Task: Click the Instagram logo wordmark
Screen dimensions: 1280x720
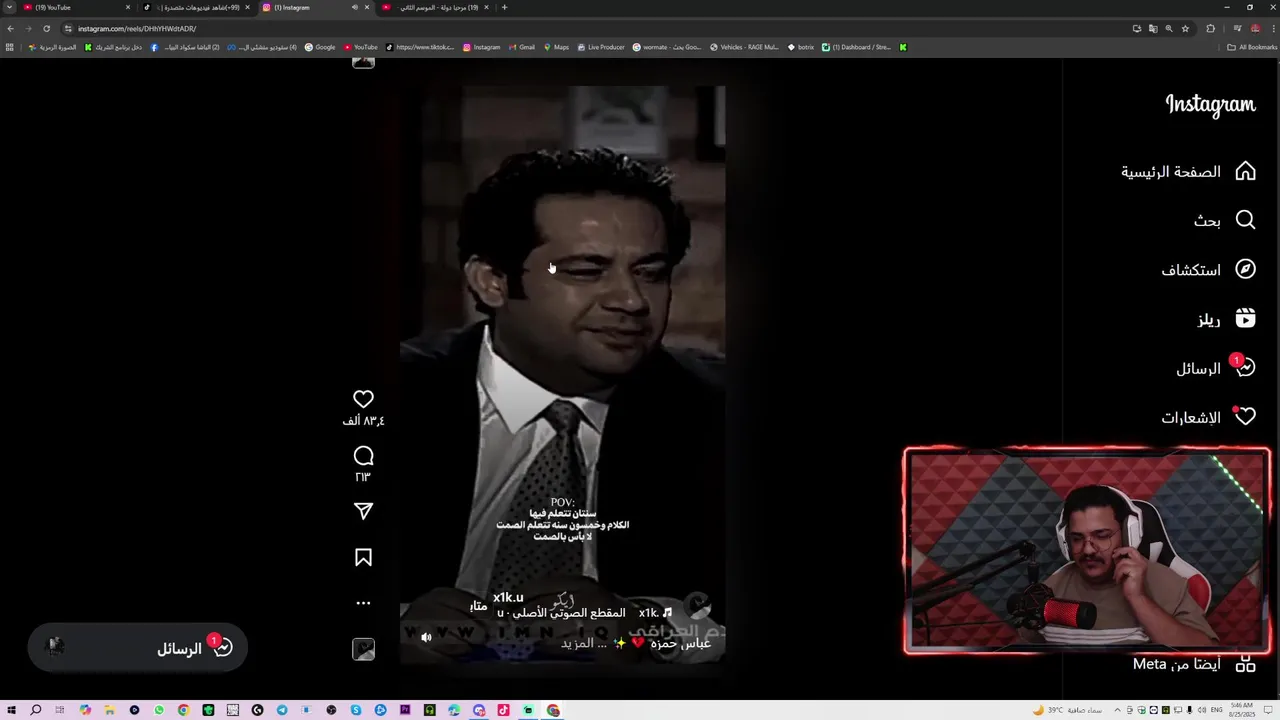Action: click(1210, 105)
